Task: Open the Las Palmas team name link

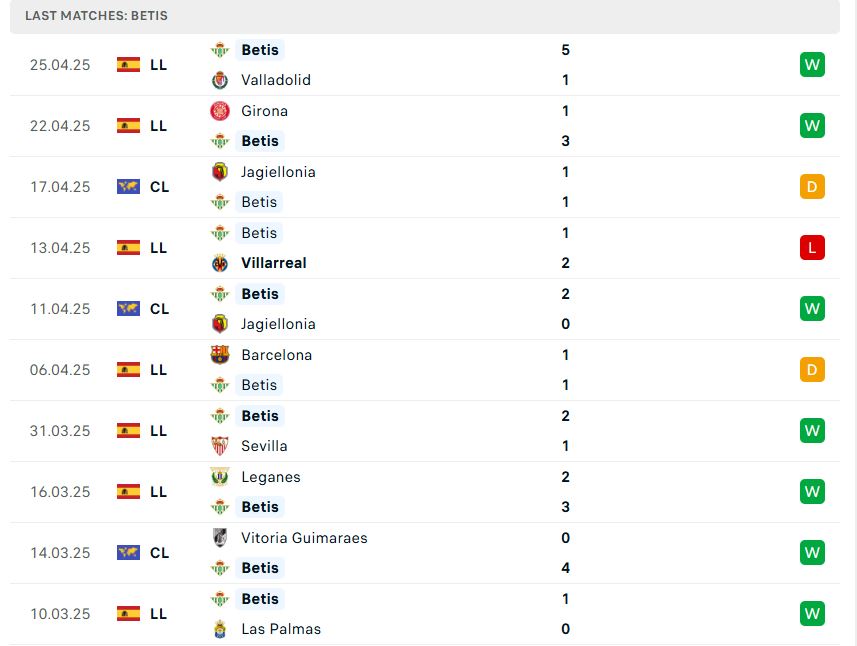Action: (x=281, y=629)
